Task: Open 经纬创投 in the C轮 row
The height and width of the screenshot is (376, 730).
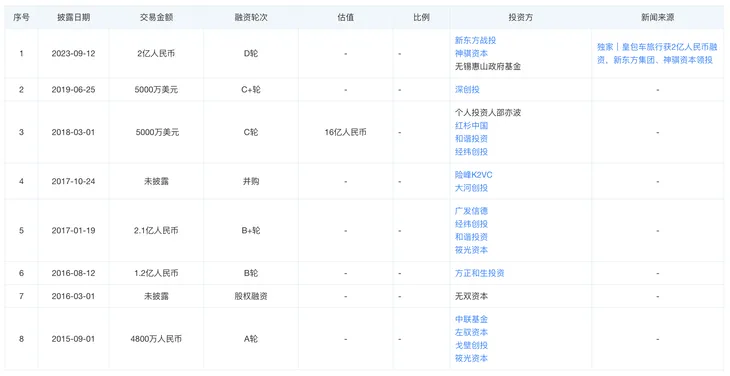Action: pos(471,152)
